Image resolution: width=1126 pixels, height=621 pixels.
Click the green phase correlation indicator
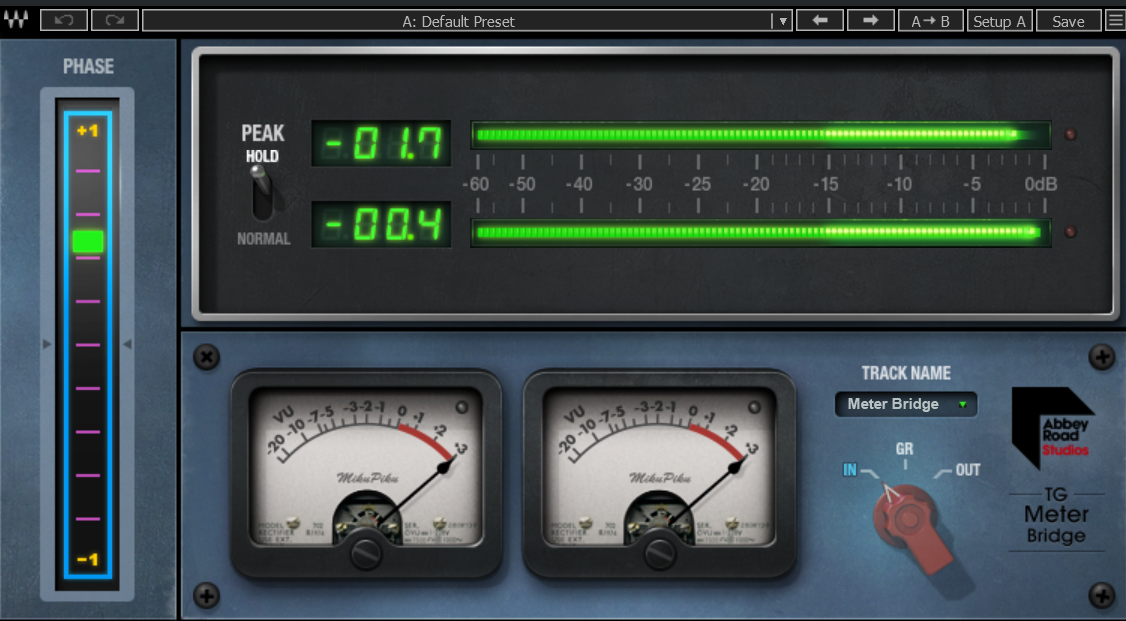pos(88,241)
